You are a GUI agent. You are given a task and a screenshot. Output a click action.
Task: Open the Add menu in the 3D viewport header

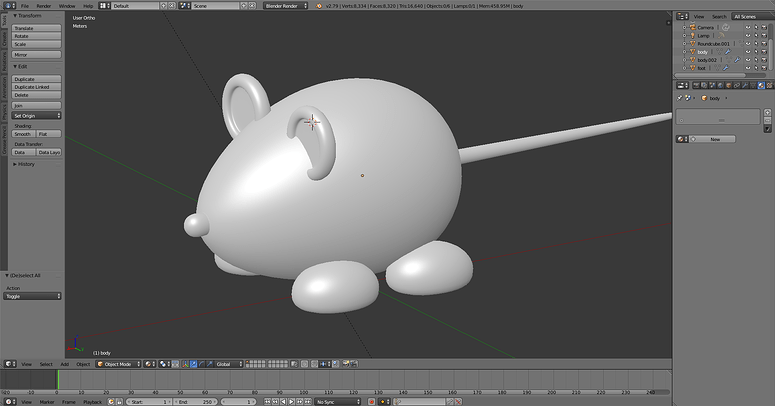(65, 364)
